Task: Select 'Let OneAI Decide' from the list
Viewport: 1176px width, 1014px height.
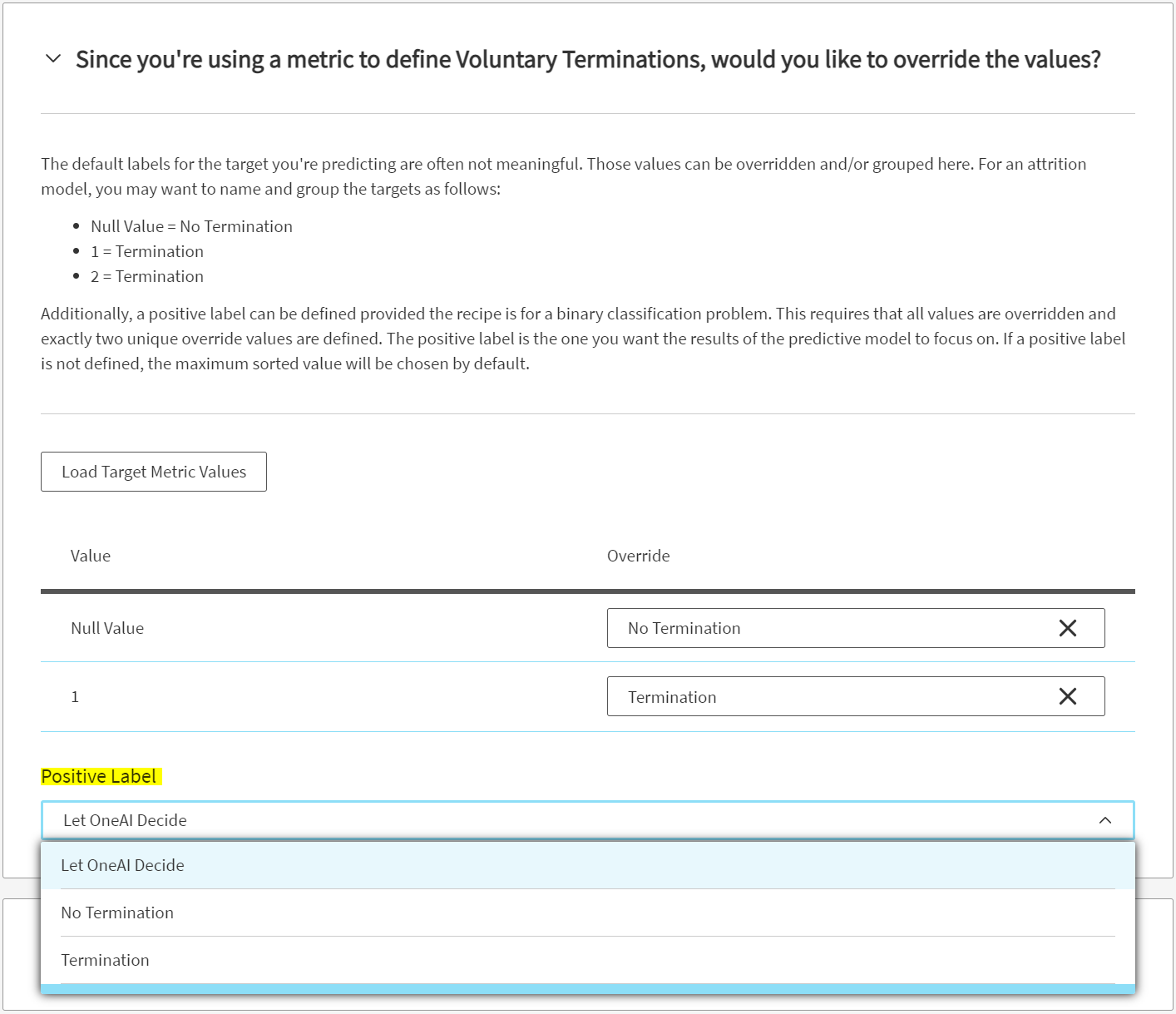Action: tap(122, 865)
